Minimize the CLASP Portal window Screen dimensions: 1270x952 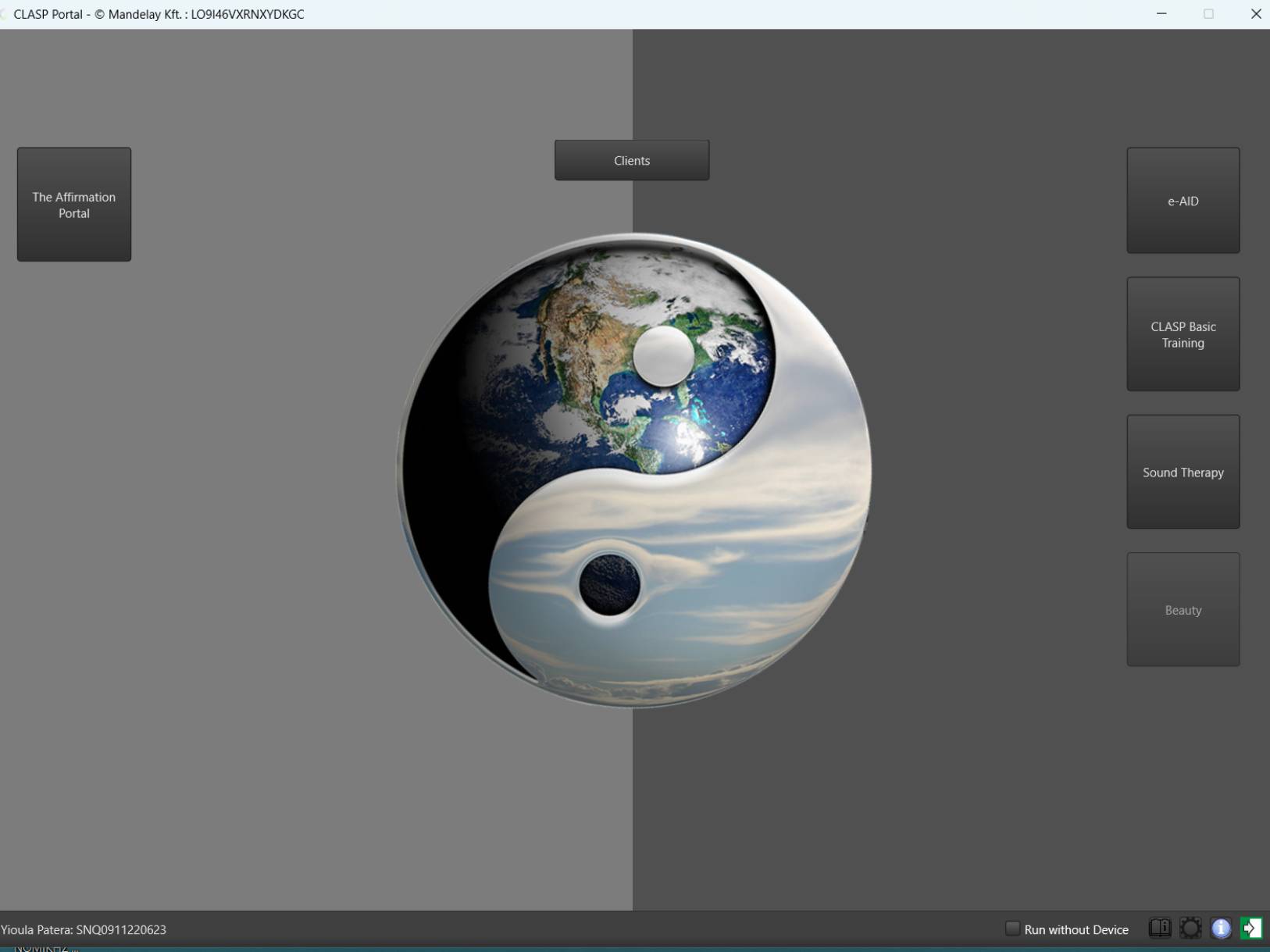pyautogui.click(x=1161, y=14)
